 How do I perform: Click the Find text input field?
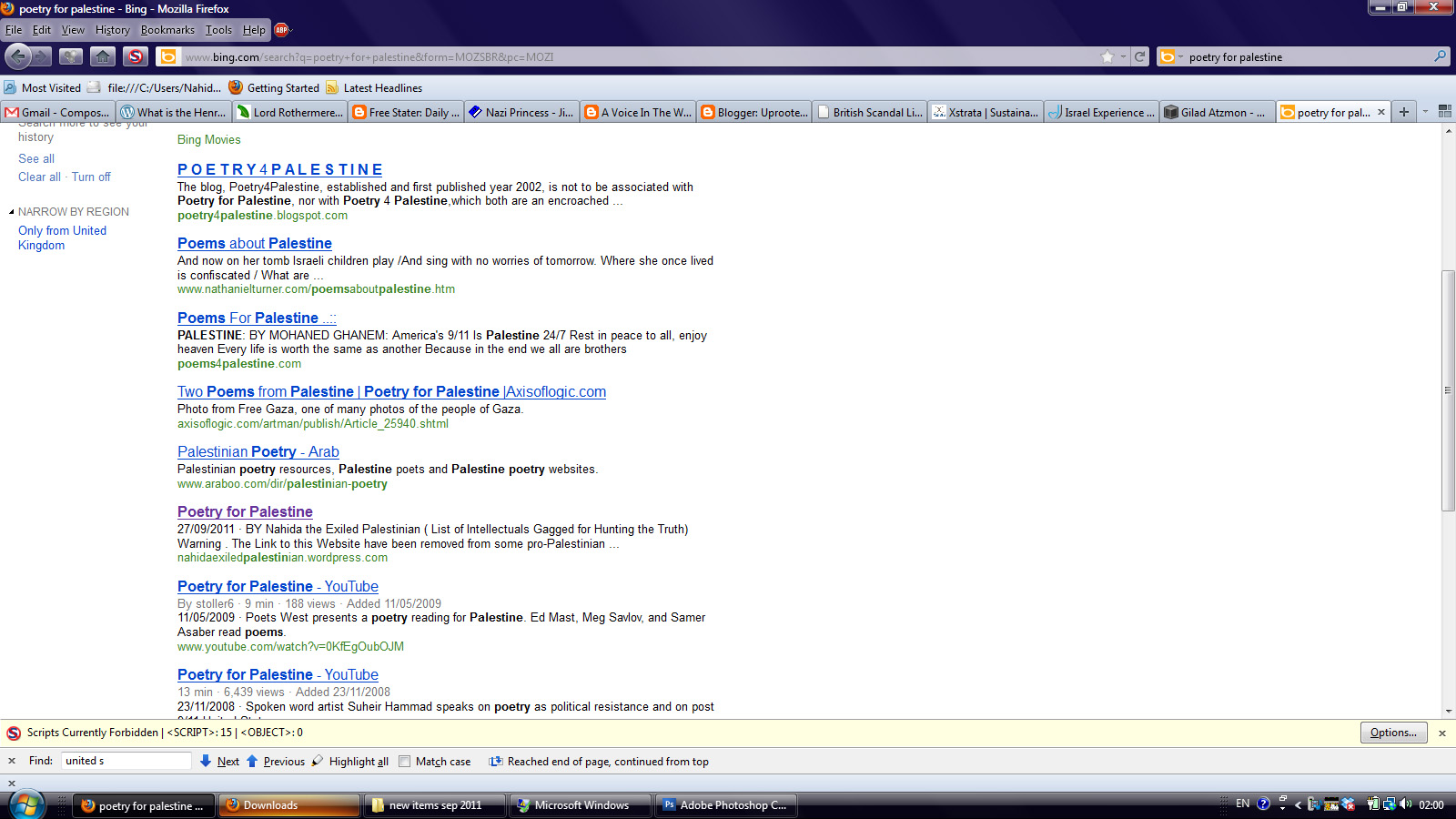click(126, 761)
